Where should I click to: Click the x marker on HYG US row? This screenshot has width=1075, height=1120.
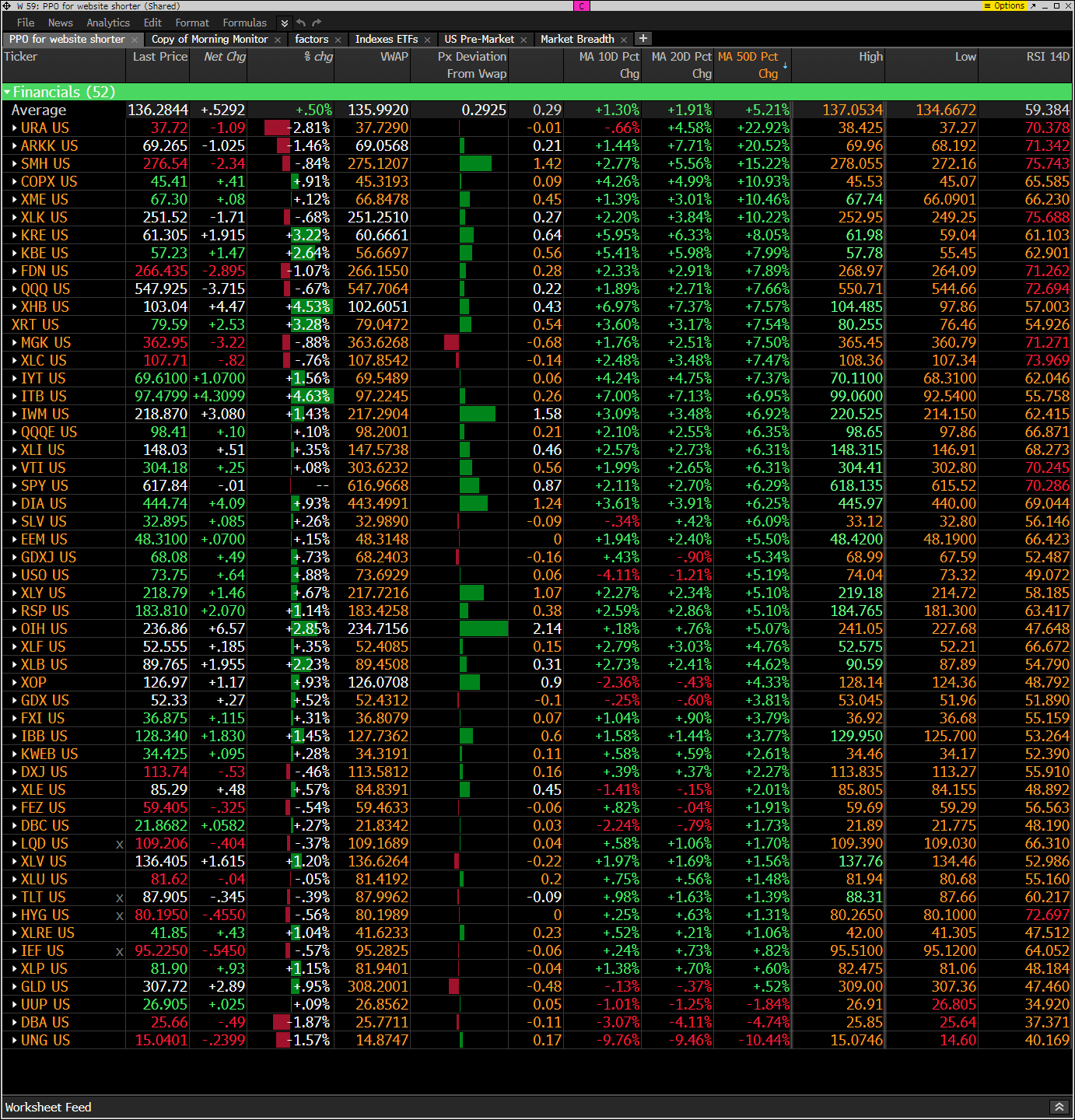[x=120, y=915]
